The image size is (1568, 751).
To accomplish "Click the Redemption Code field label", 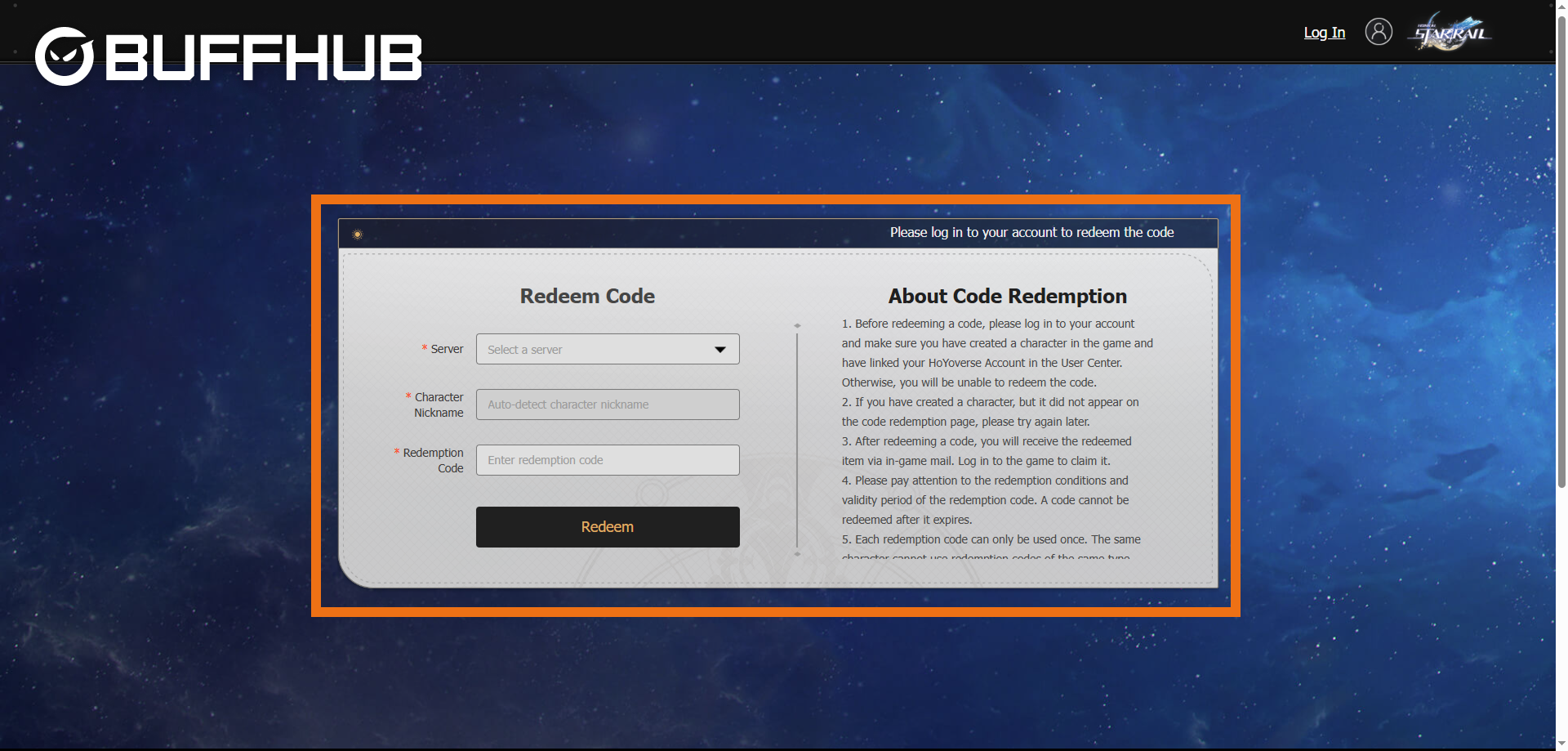I will (x=433, y=460).
